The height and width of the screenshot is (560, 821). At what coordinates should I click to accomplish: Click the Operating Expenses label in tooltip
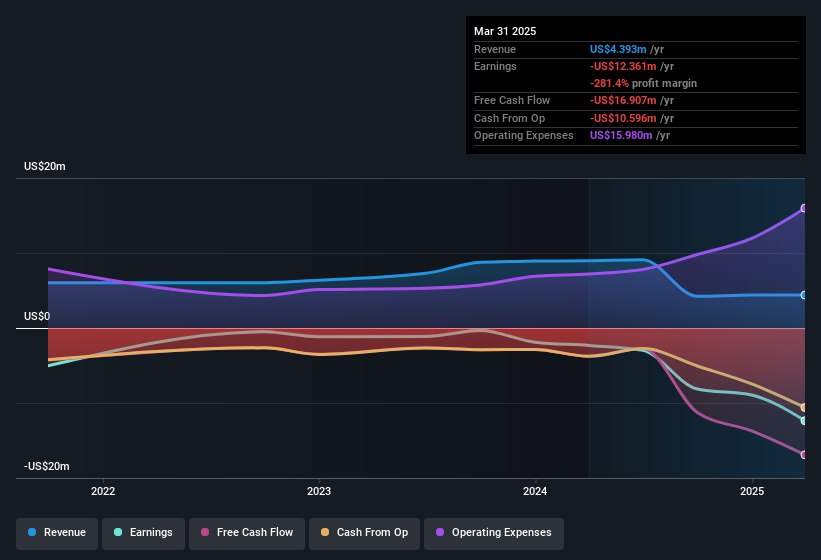pos(524,136)
